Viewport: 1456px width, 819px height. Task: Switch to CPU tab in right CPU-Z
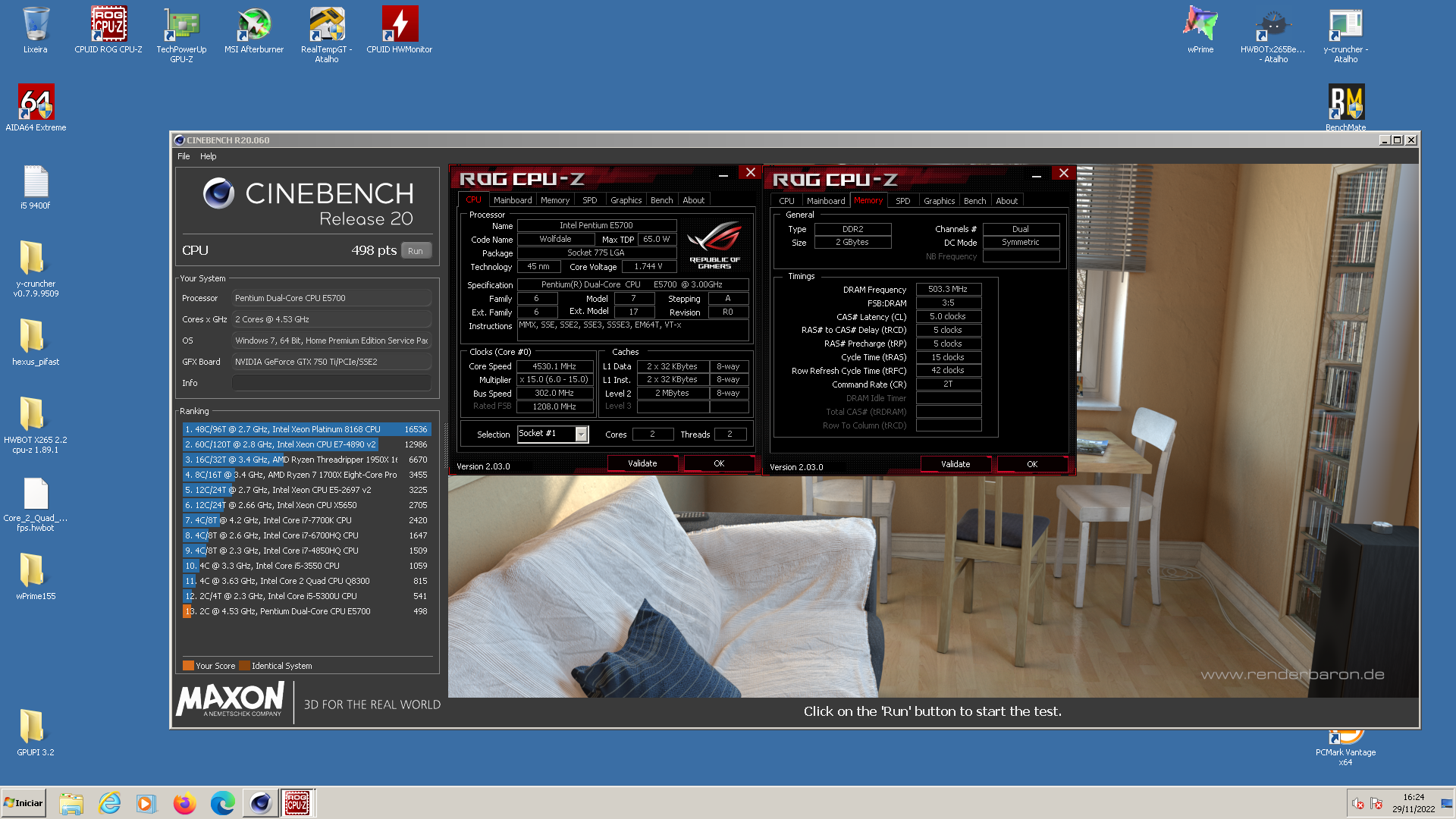[787, 201]
